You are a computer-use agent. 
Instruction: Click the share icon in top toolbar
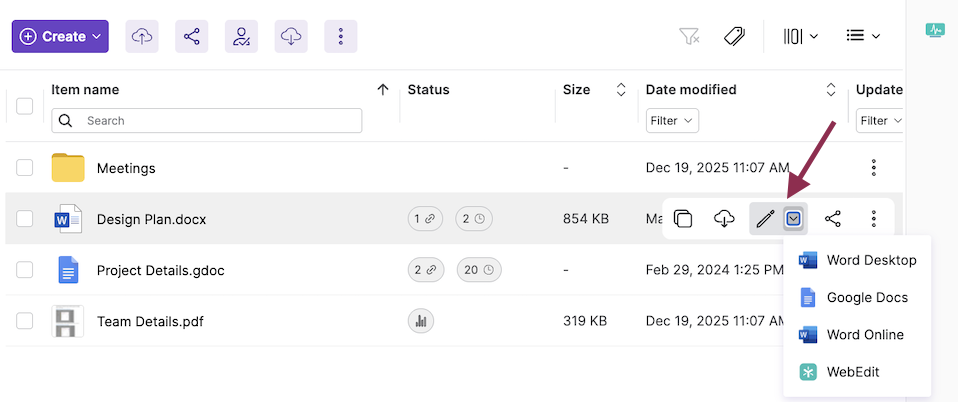pos(191,37)
